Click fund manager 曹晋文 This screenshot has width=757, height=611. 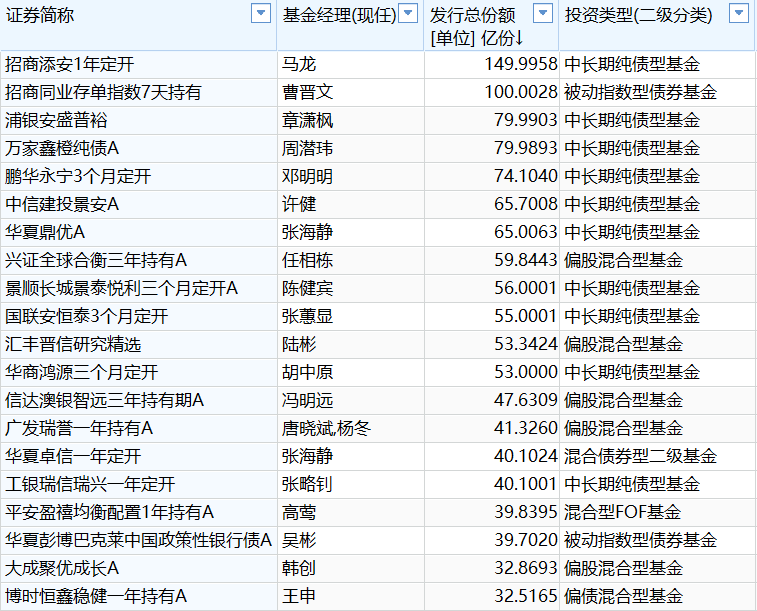(308, 92)
